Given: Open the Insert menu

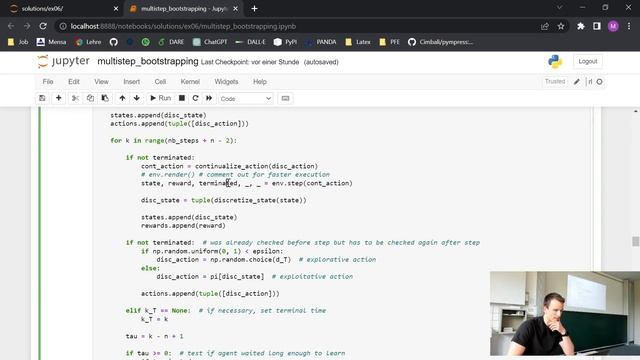Looking at the screenshot, I should coord(131,82).
